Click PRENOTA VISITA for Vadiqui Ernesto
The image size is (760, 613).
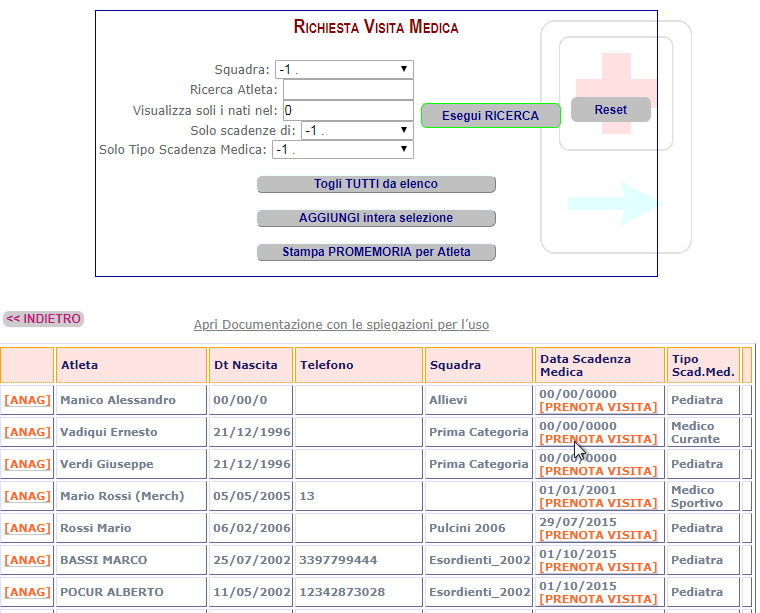pos(598,439)
